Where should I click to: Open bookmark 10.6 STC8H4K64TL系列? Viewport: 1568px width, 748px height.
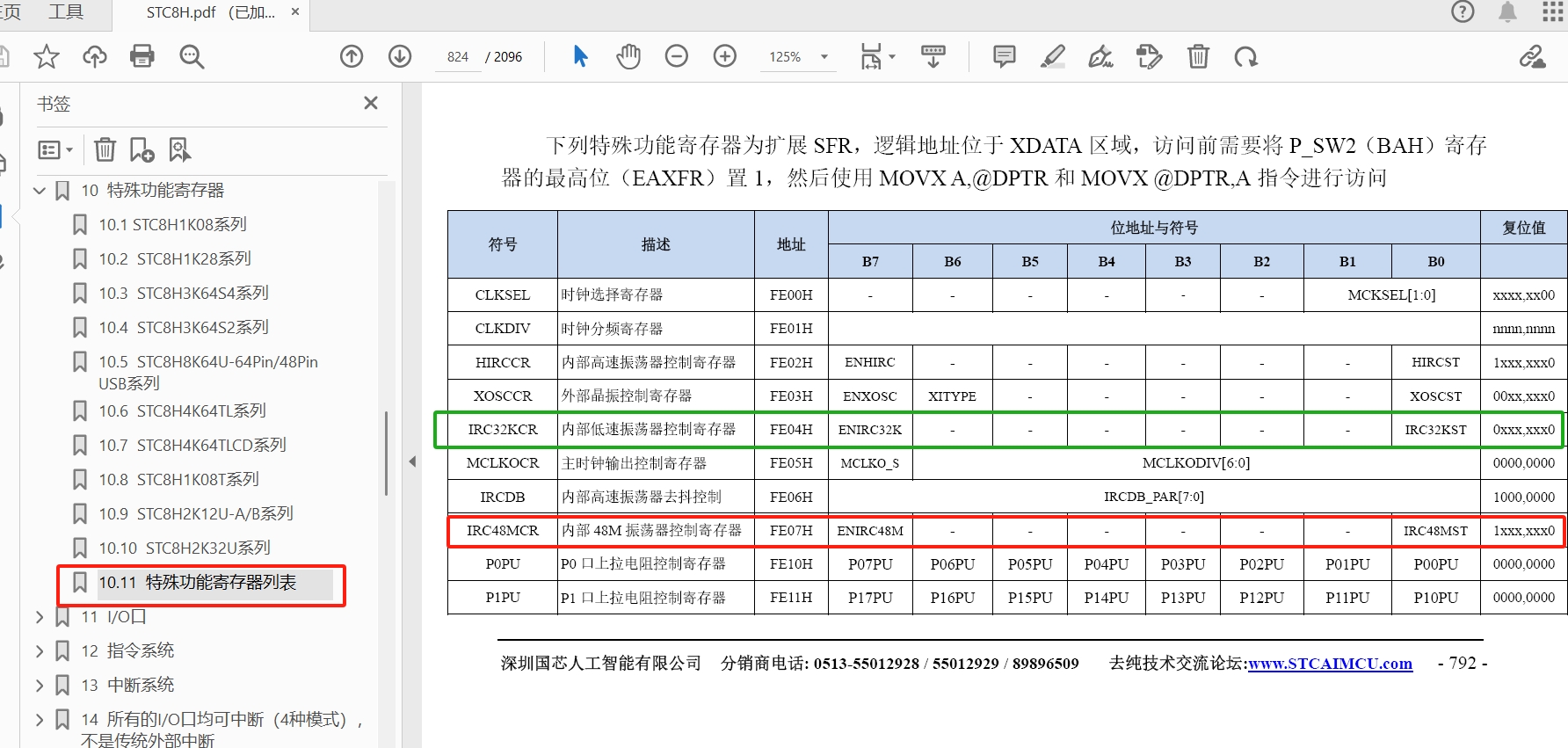182,411
